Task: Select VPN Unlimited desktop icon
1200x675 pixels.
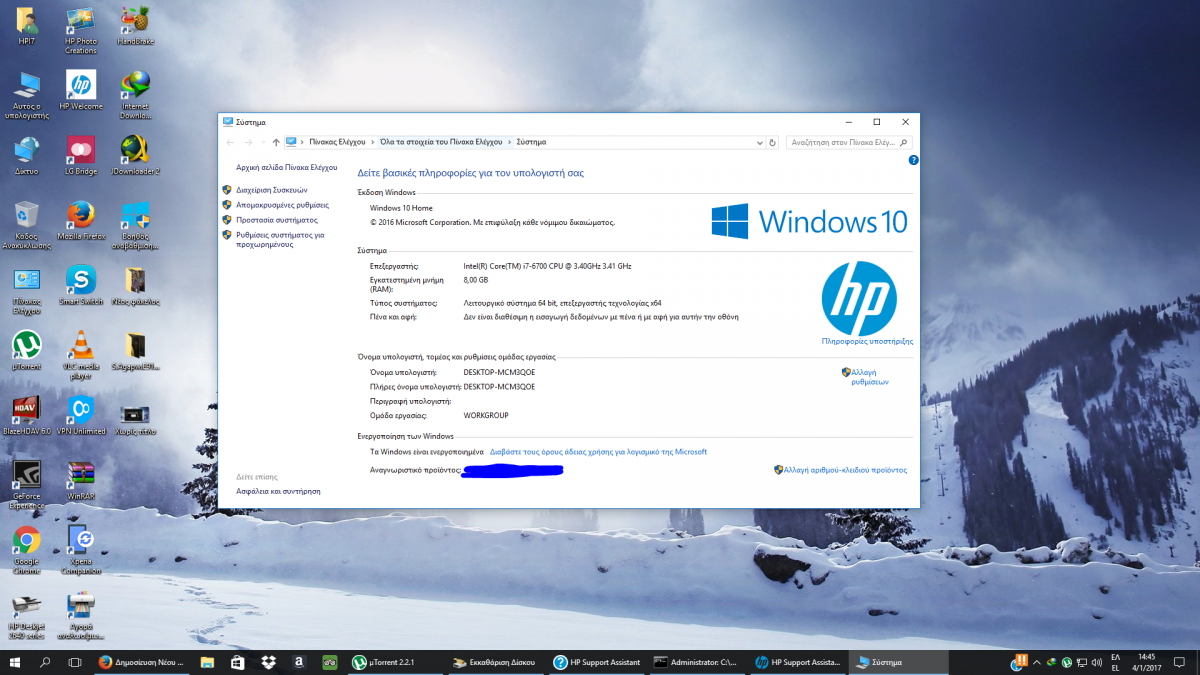Action: [81, 415]
